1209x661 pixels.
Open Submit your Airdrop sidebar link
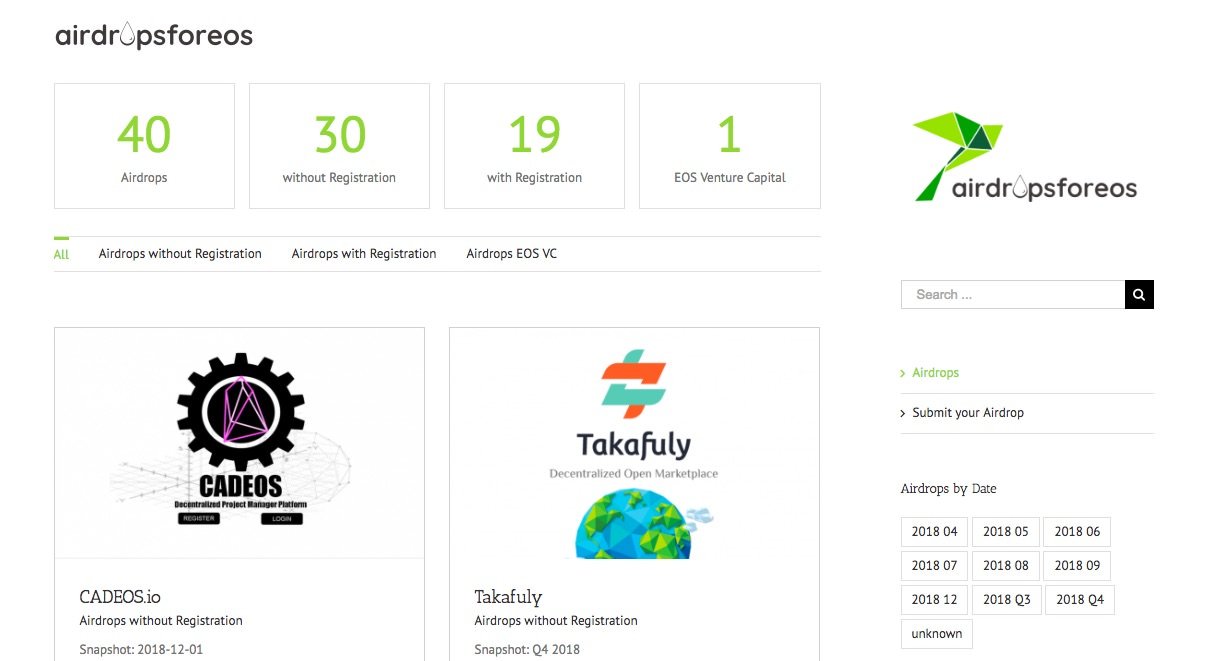(968, 413)
